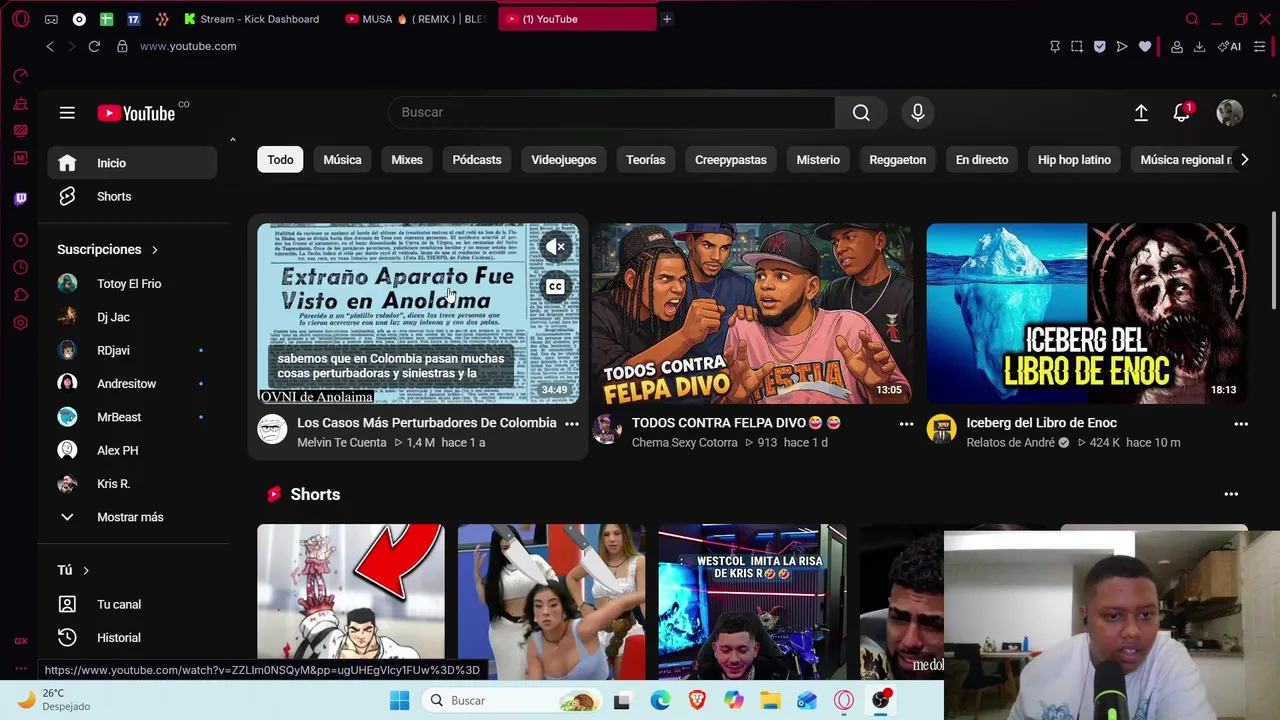The image size is (1280, 720).
Task: Open the YouTube hamburger guide menu
Action: coord(67,113)
